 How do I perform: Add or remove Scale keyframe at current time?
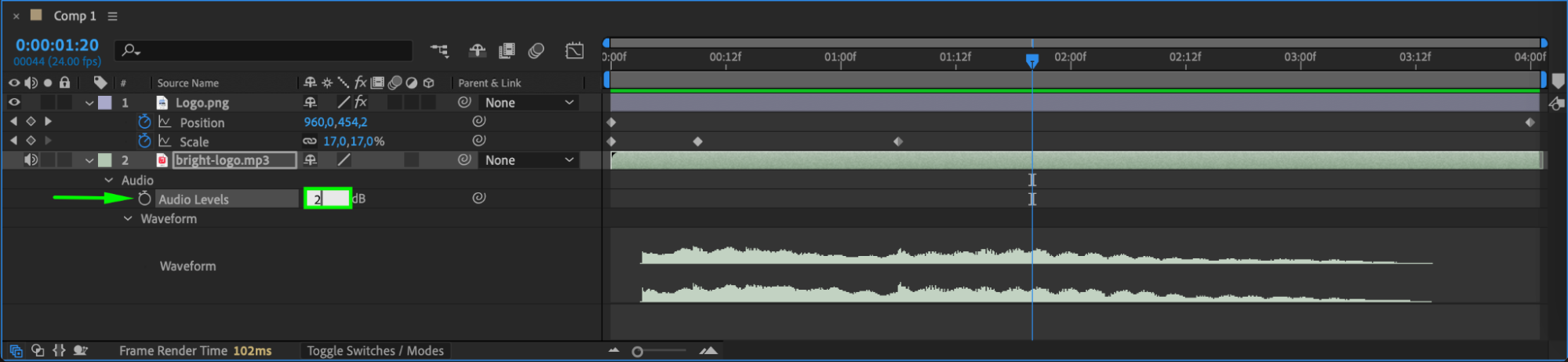click(31, 141)
